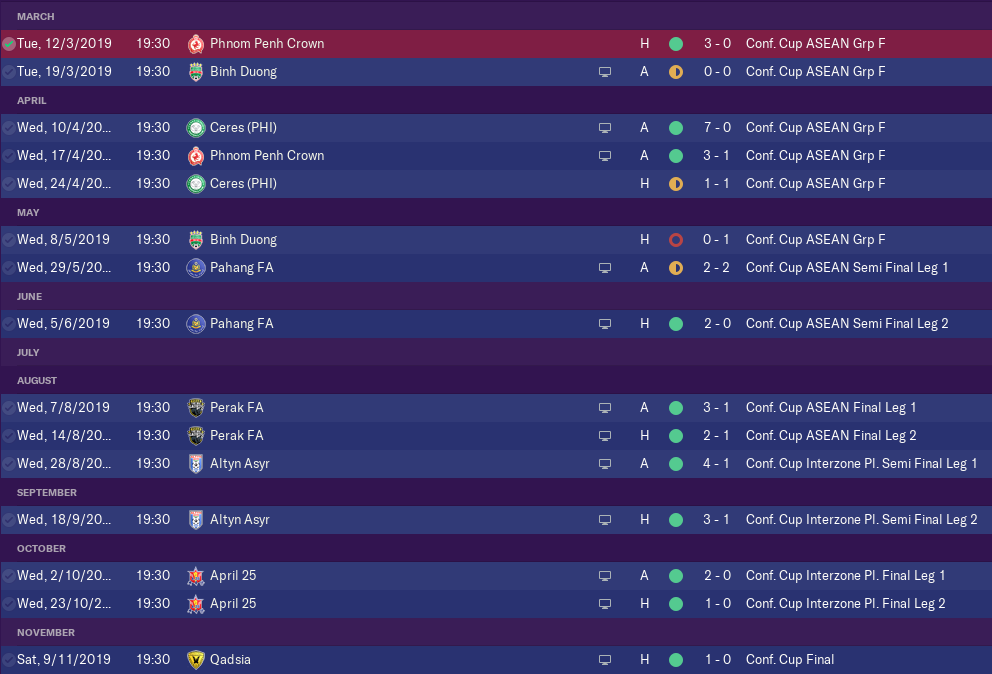Open the 7 - 0 scoreline against Ceres
The height and width of the screenshot is (674, 992).
click(716, 128)
